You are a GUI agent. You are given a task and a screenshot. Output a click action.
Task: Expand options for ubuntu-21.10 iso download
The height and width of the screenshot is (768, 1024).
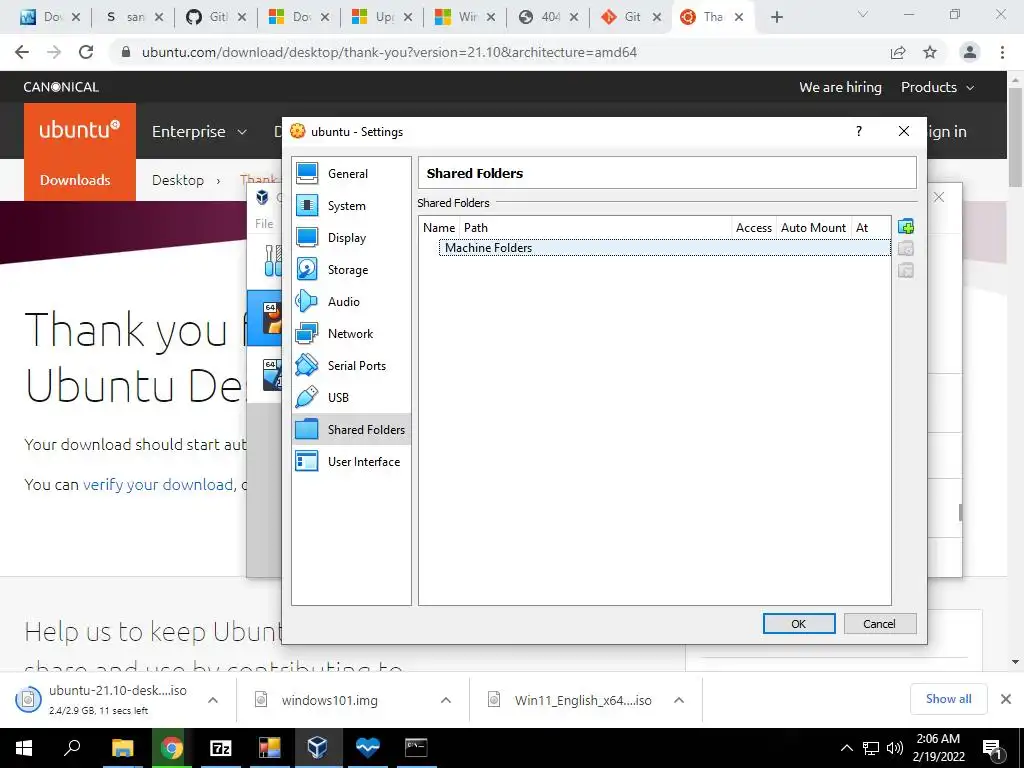(213, 700)
